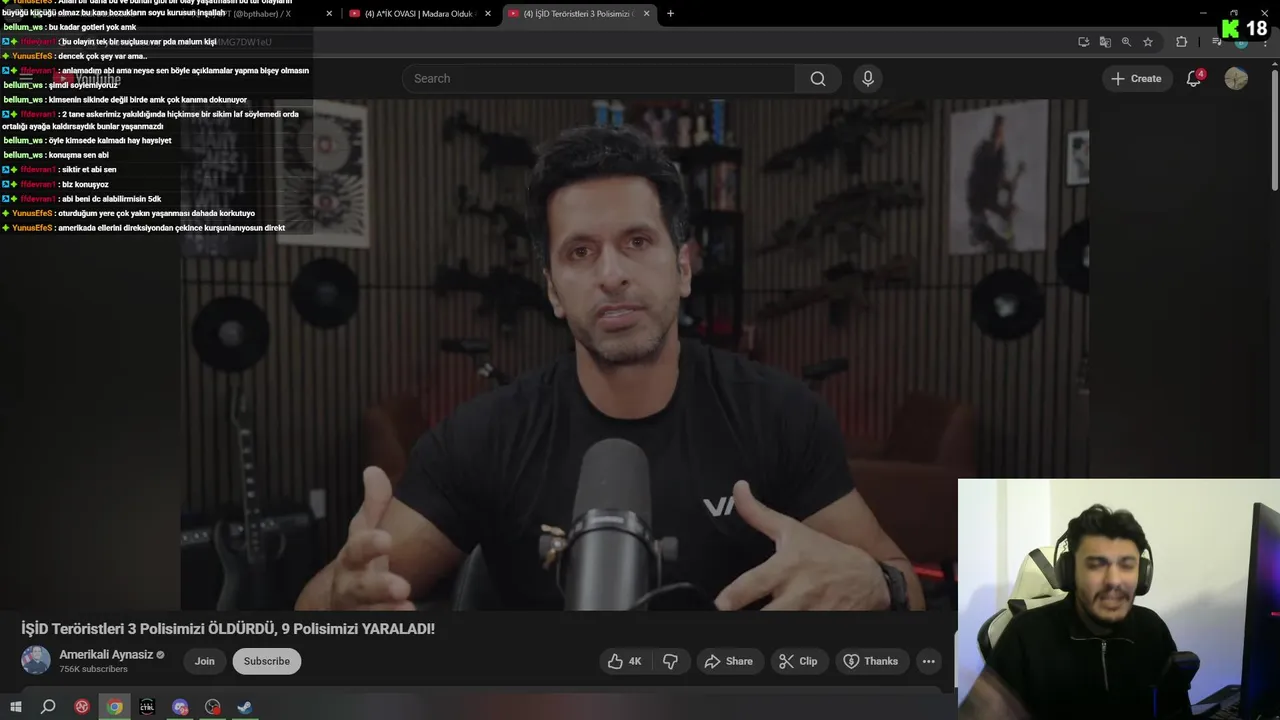The width and height of the screenshot is (1280, 720).
Task: Click the Join membership button
Action: pyautogui.click(x=205, y=661)
